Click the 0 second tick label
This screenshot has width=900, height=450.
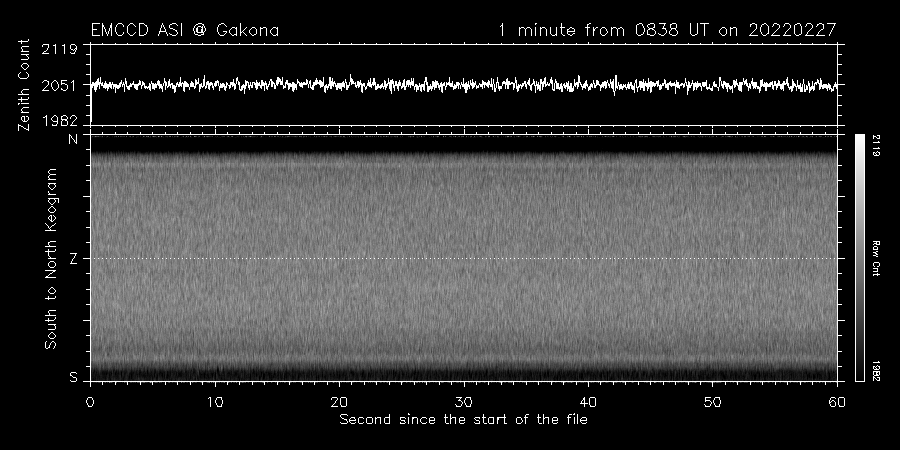(90, 402)
